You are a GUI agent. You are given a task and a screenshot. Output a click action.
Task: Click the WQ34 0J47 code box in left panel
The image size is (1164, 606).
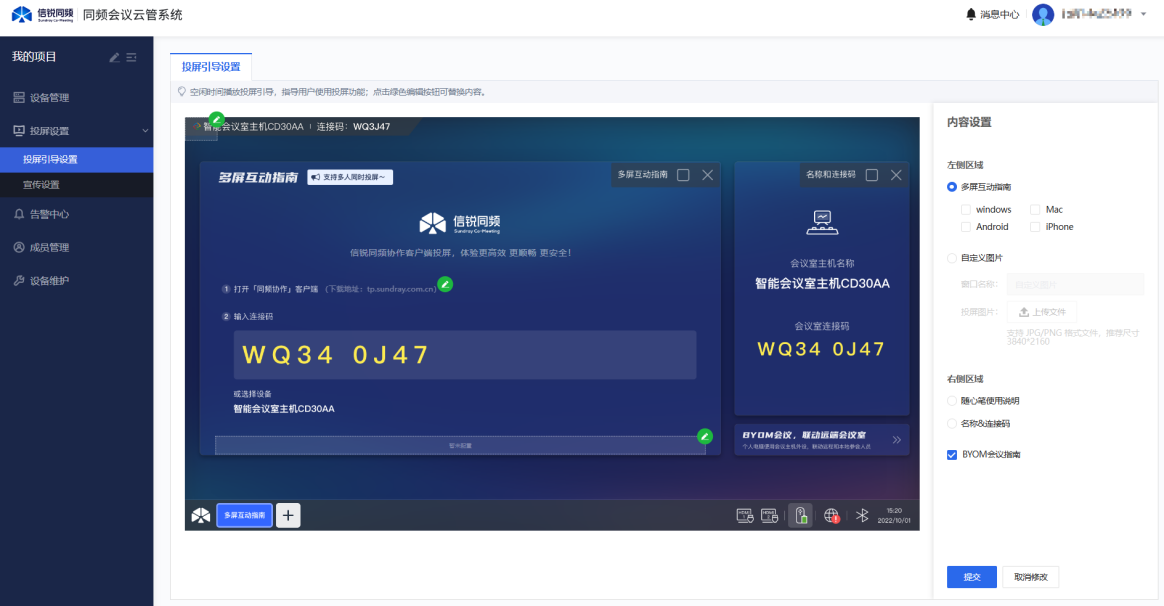(x=465, y=355)
